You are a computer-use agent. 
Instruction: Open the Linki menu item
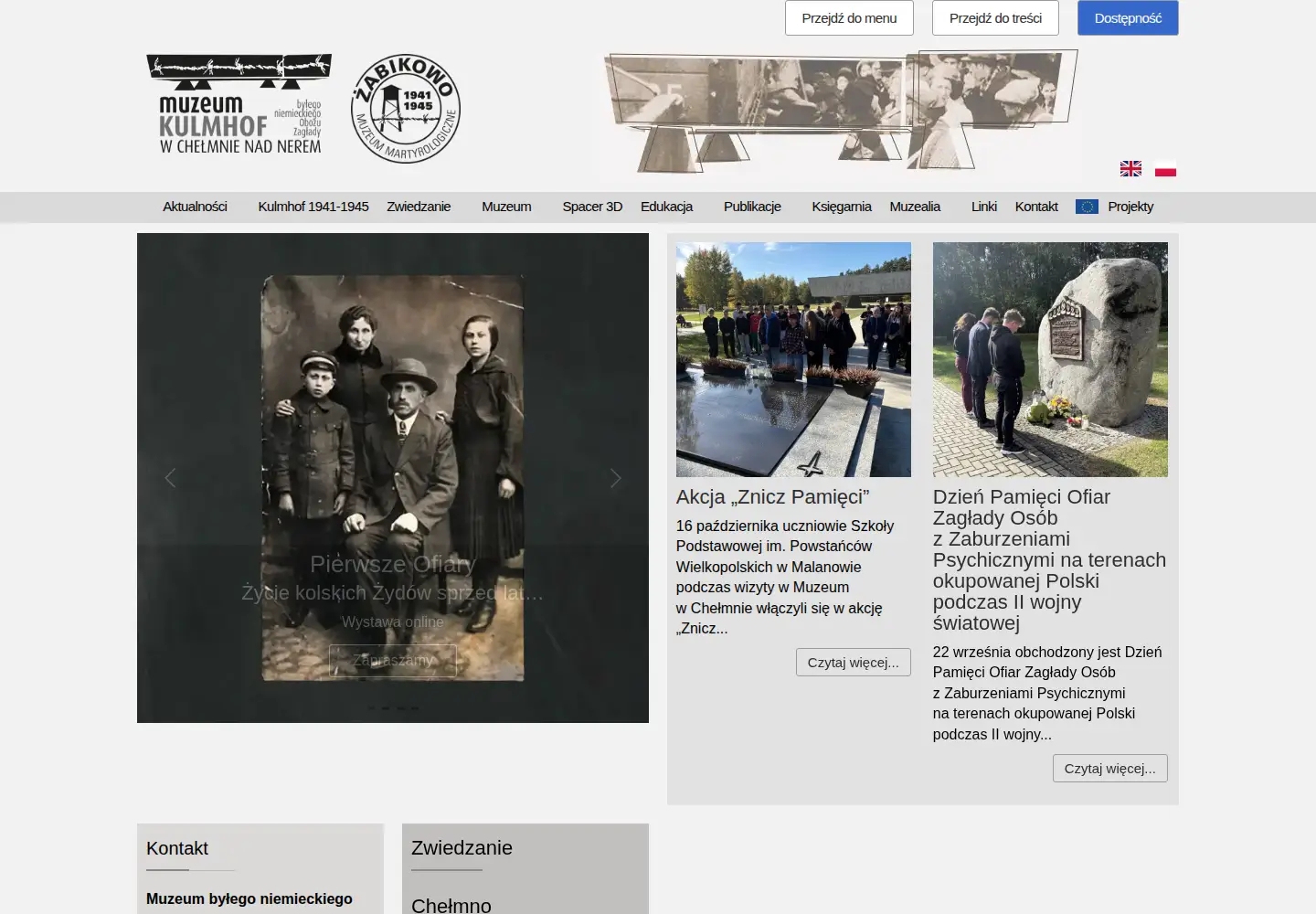(x=984, y=207)
